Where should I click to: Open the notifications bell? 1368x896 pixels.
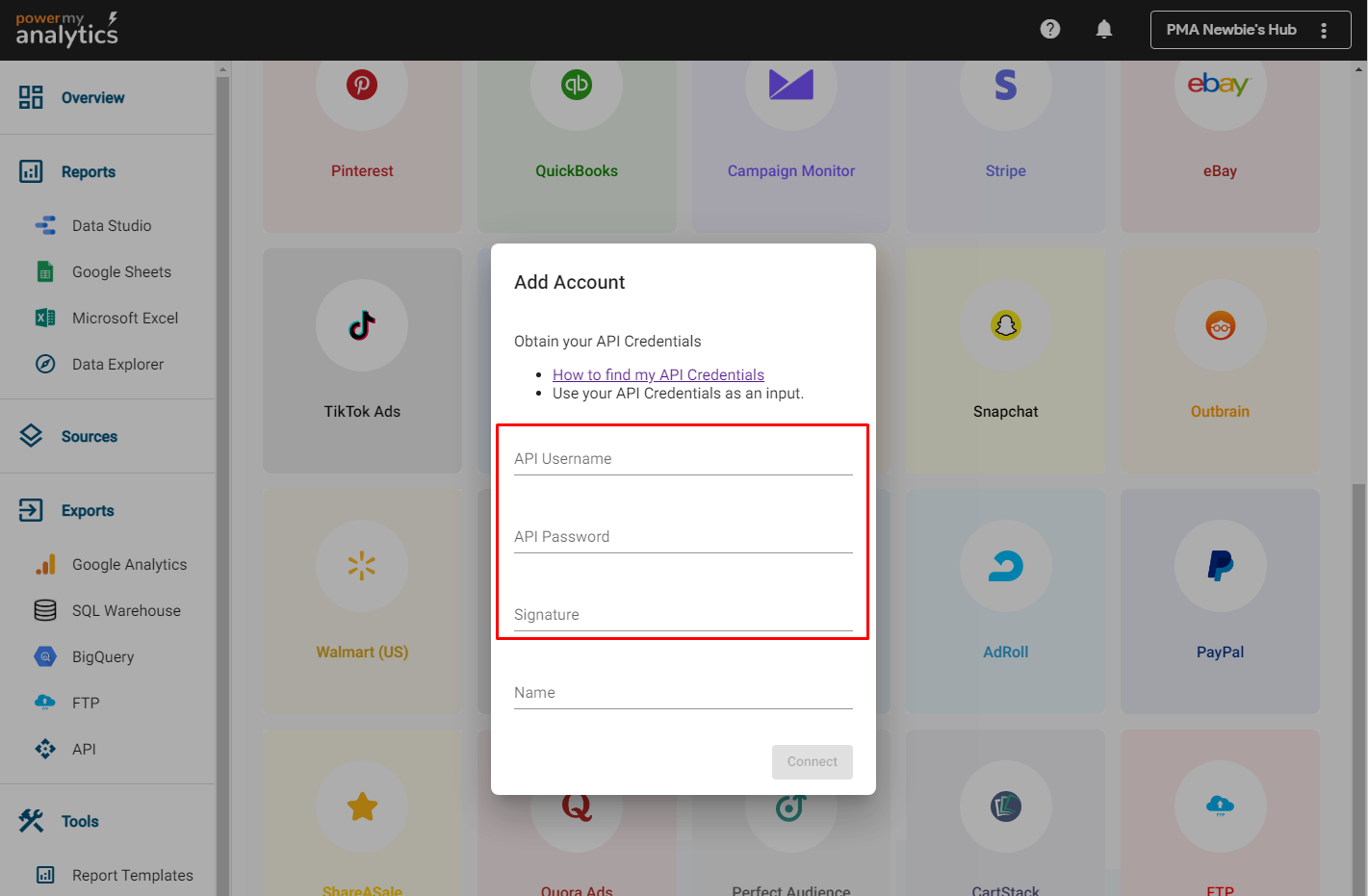pos(1104,29)
